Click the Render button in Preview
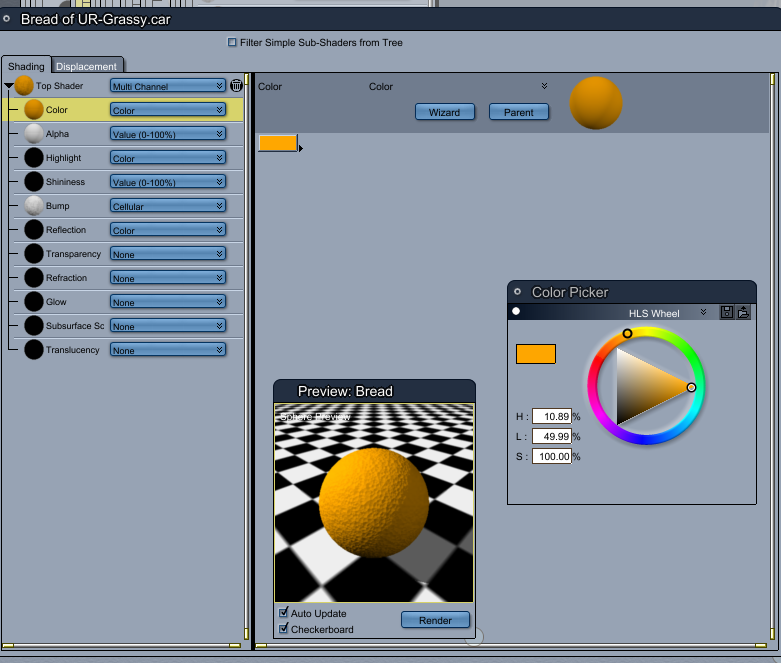This screenshot has height=663, width=781. 435,620
